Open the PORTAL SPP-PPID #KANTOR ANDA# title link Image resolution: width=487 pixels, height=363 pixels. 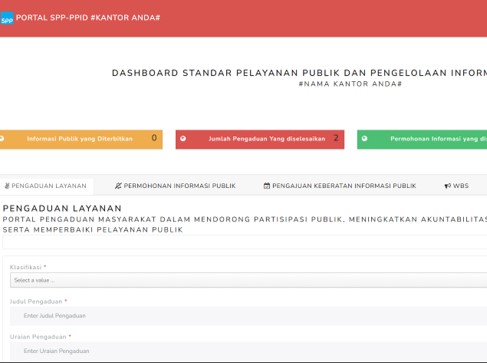click(x=88, y=18)
